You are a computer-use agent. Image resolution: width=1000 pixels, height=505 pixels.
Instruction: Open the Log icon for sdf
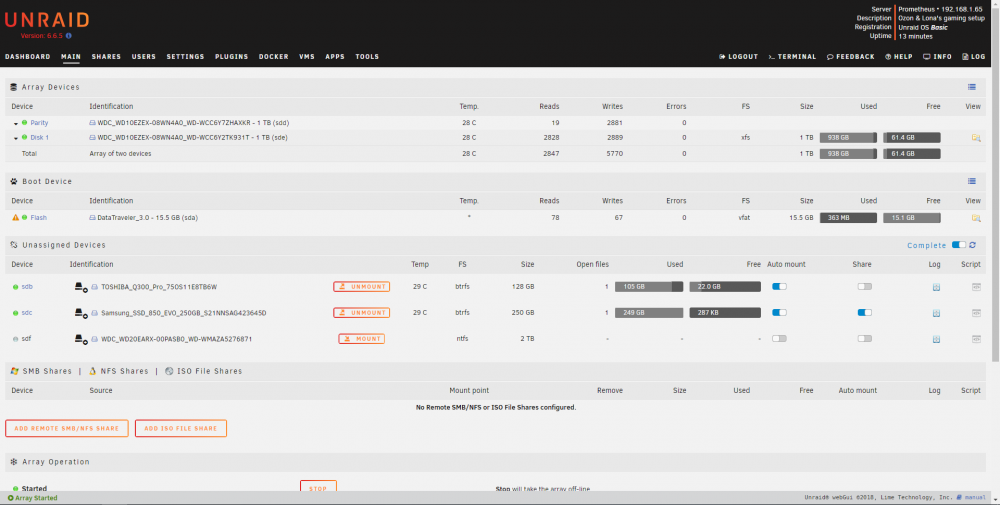pos(936,339)
